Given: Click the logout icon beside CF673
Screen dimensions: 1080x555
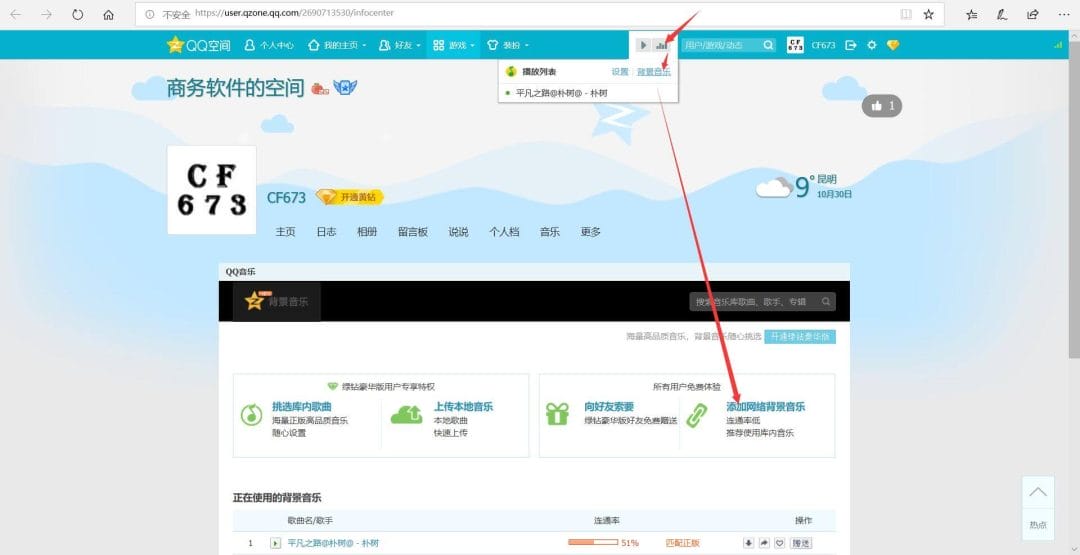Looking at the screenshot, I should pos(851,45).
